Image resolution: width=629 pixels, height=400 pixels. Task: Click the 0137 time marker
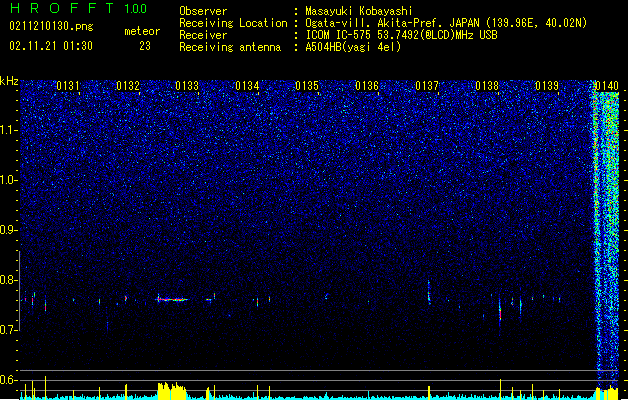click(427, 86)
